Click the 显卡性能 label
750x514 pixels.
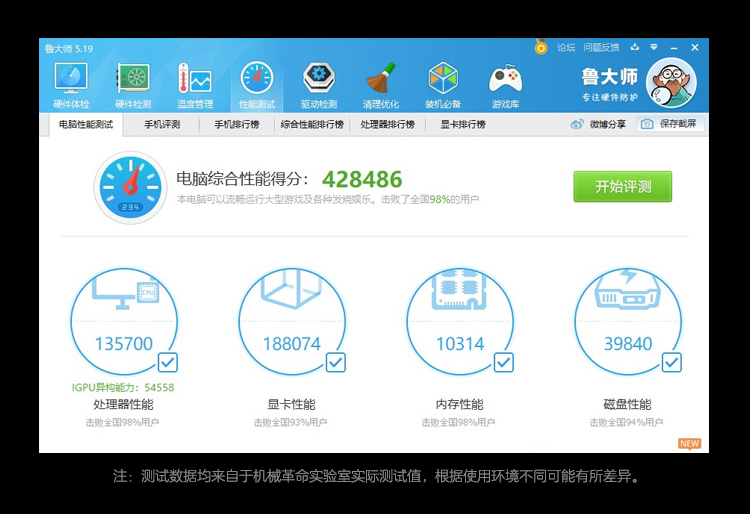(291, 405)
